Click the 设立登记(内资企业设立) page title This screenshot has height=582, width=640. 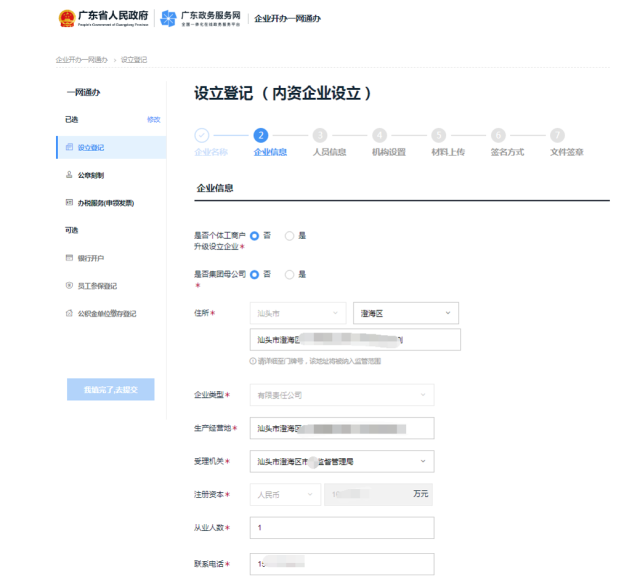click(282, 93)
